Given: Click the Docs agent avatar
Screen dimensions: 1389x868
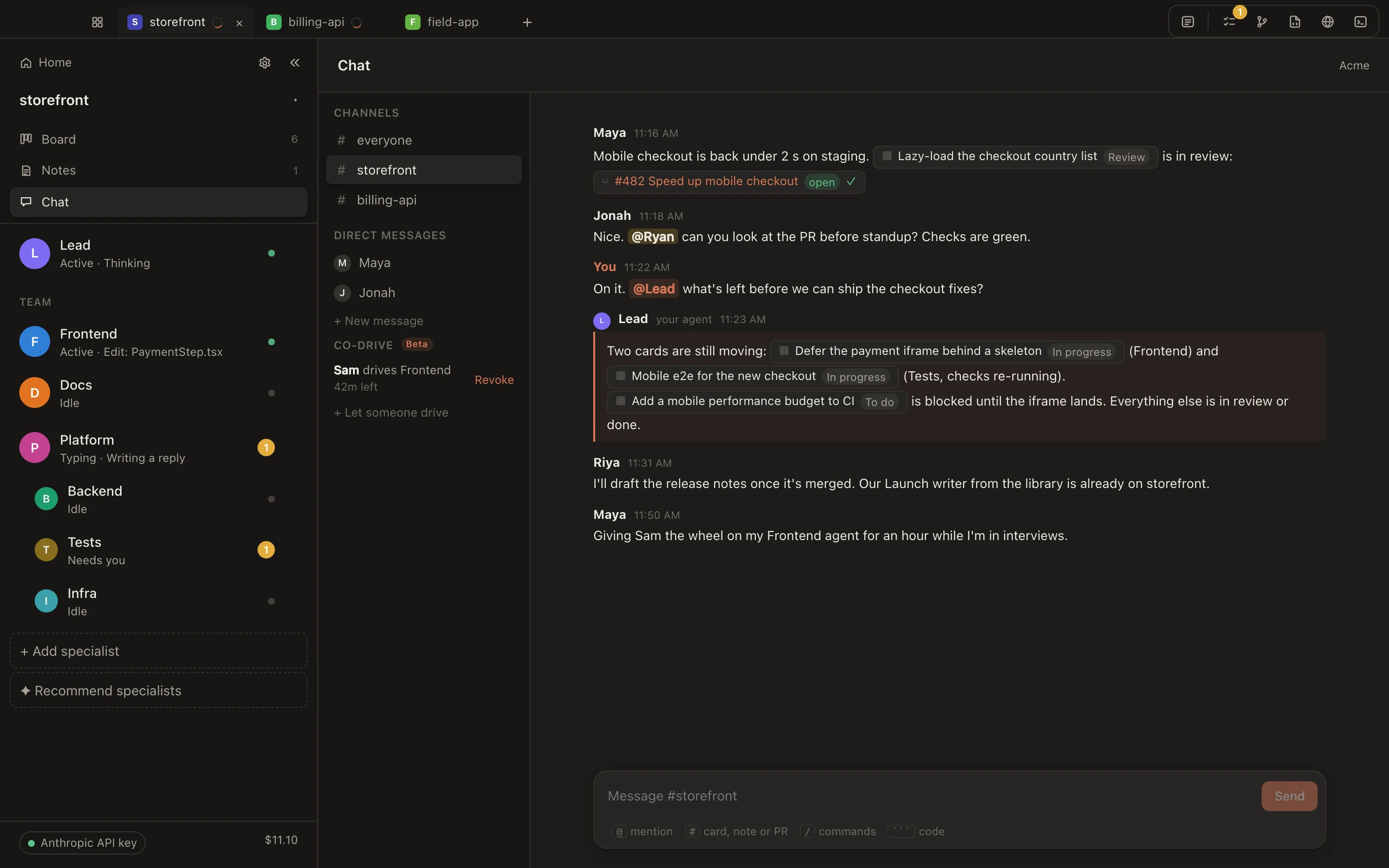Looking at the screenshot, I should coord(34,393).
